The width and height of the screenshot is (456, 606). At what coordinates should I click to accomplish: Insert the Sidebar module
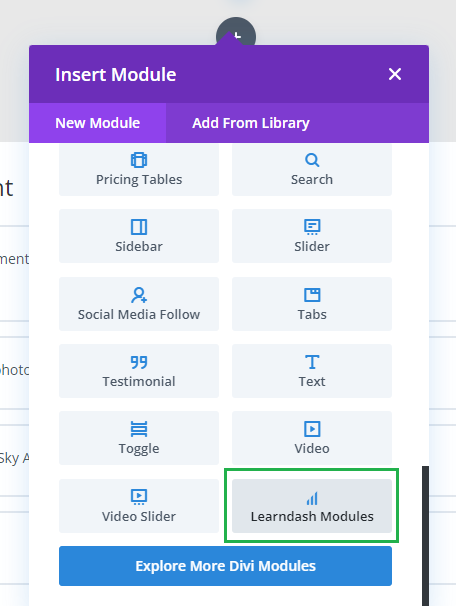click(139, 236)
